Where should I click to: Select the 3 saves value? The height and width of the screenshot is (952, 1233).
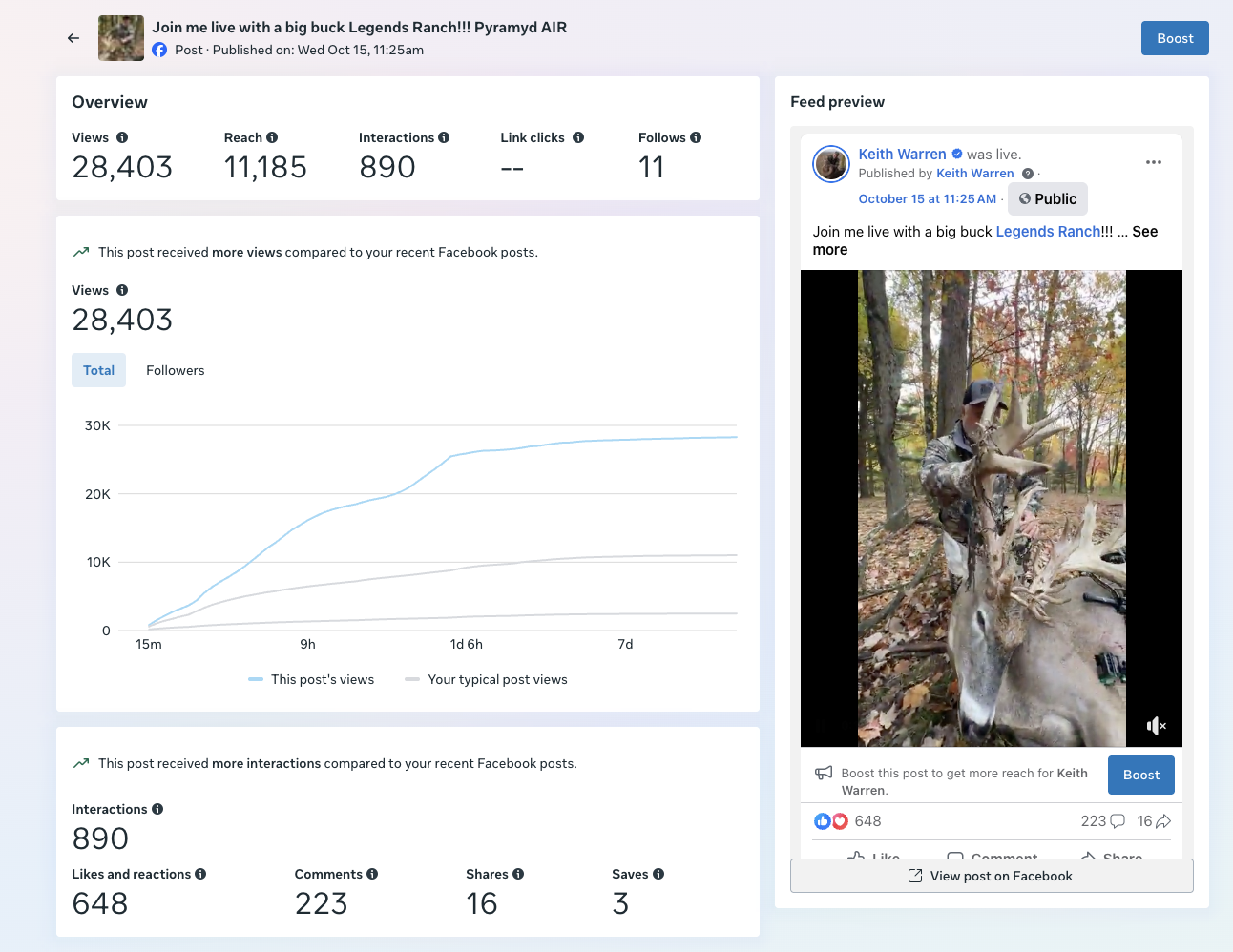tap(620, 903)
